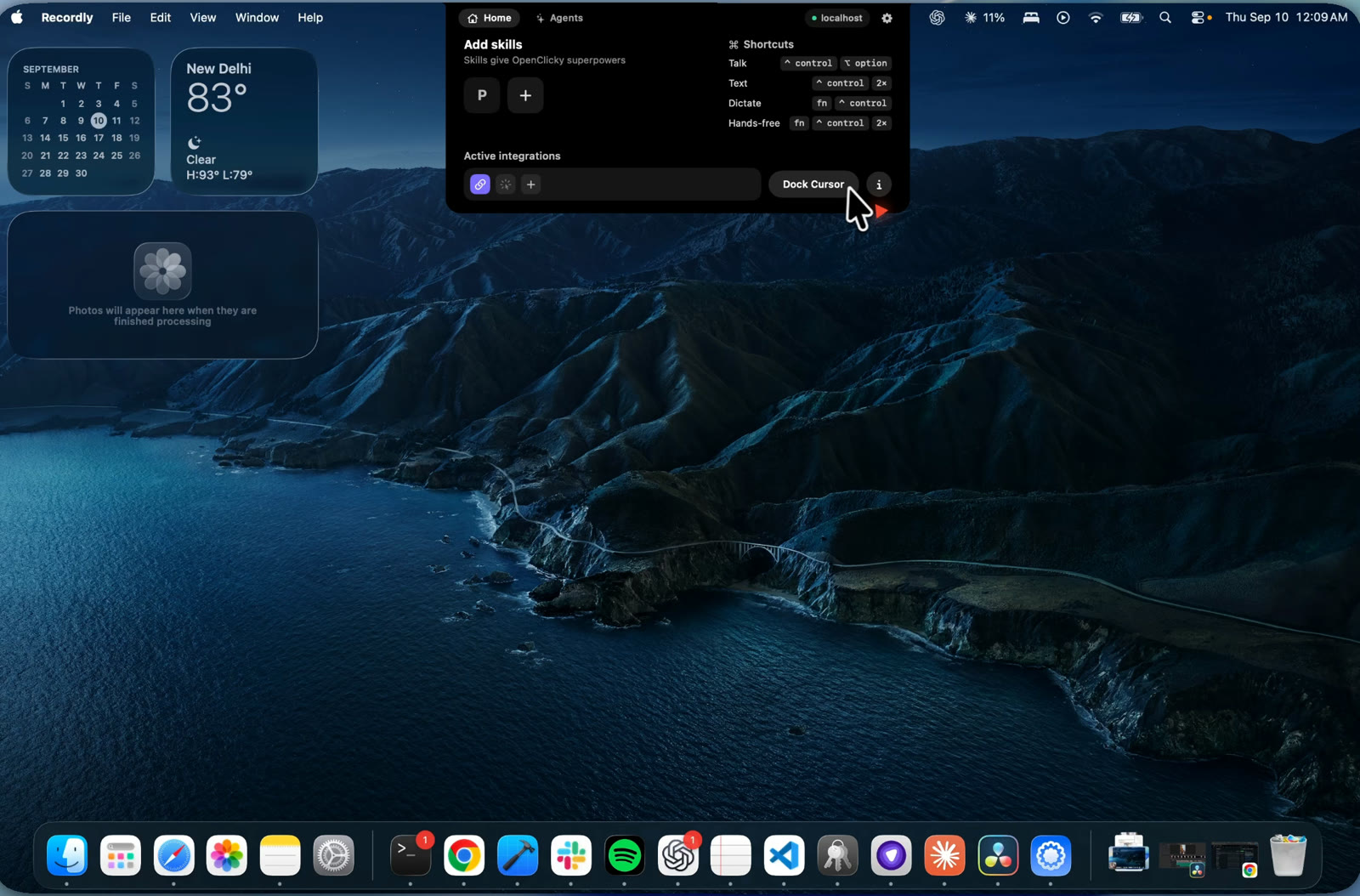The image size is (1360, 896).
Task: Open the red-lined notepad Dock app
Action: pos(731,855)
